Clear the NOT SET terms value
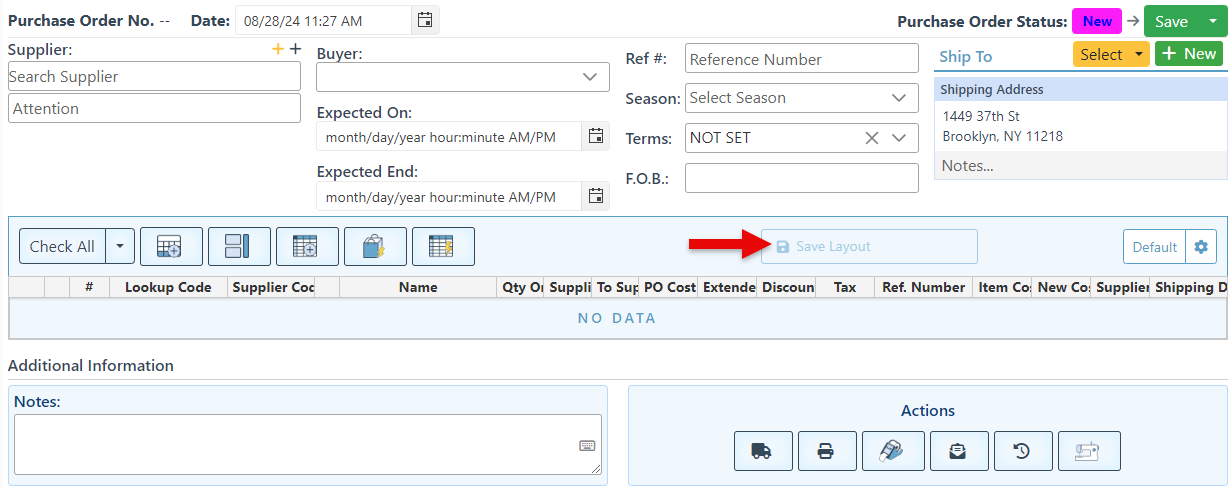Image resolution: width=1231 pixels, height=488 pixels. point(872,138)
